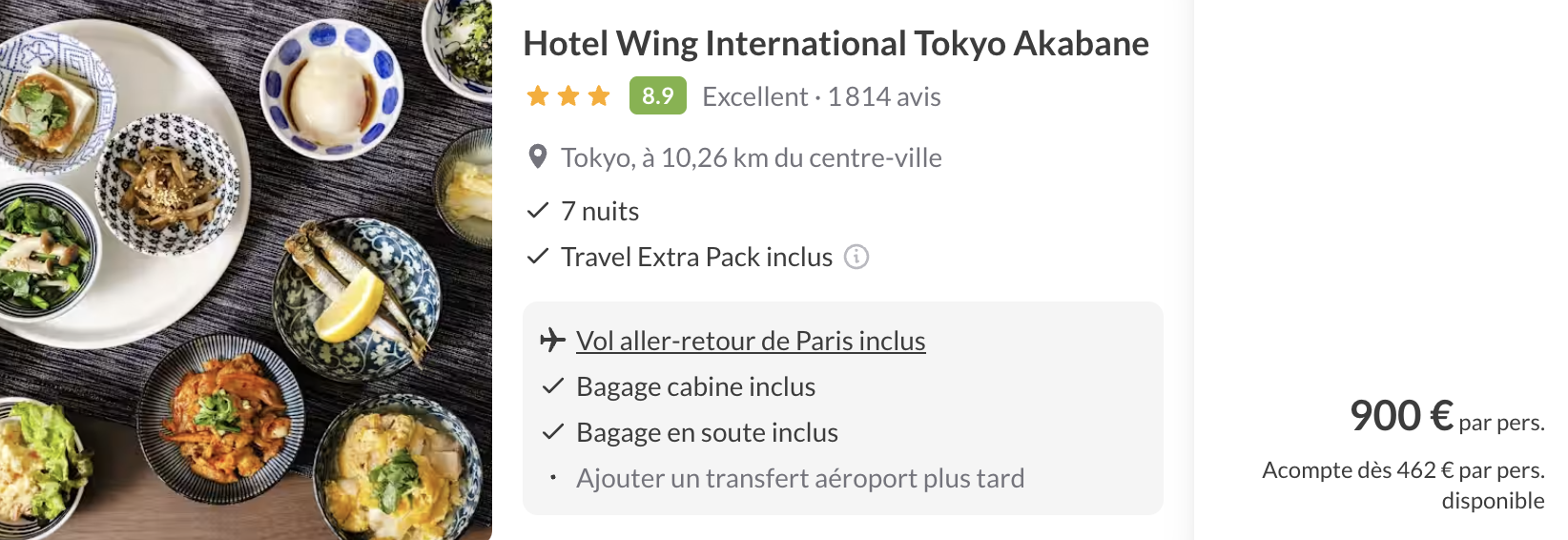1568x540 pixels.
Task: Click the airplane icon beside the flight link
Action: click(553, 340)
